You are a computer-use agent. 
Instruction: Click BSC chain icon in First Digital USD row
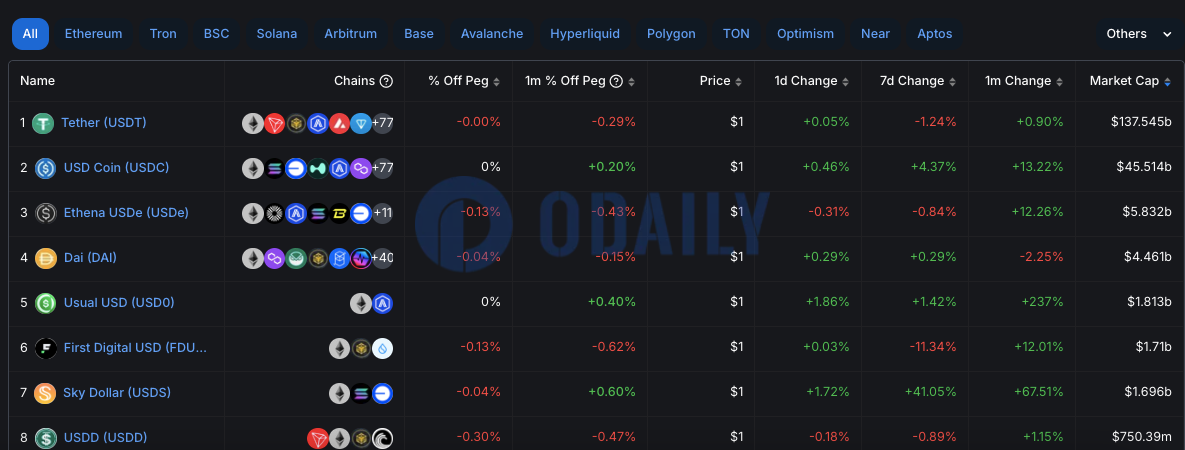pyautogui.click(x=361, y=348)
